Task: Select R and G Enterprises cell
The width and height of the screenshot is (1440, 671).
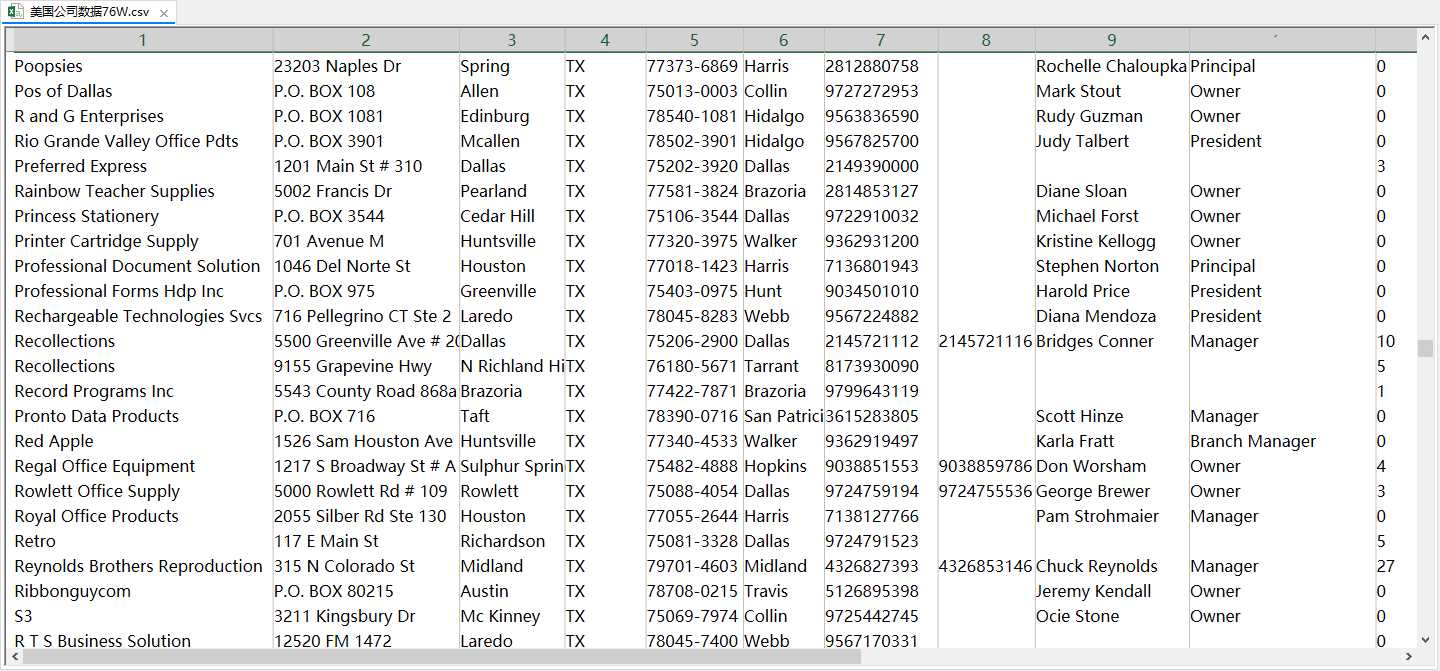Action: click(x=143, y=116)
